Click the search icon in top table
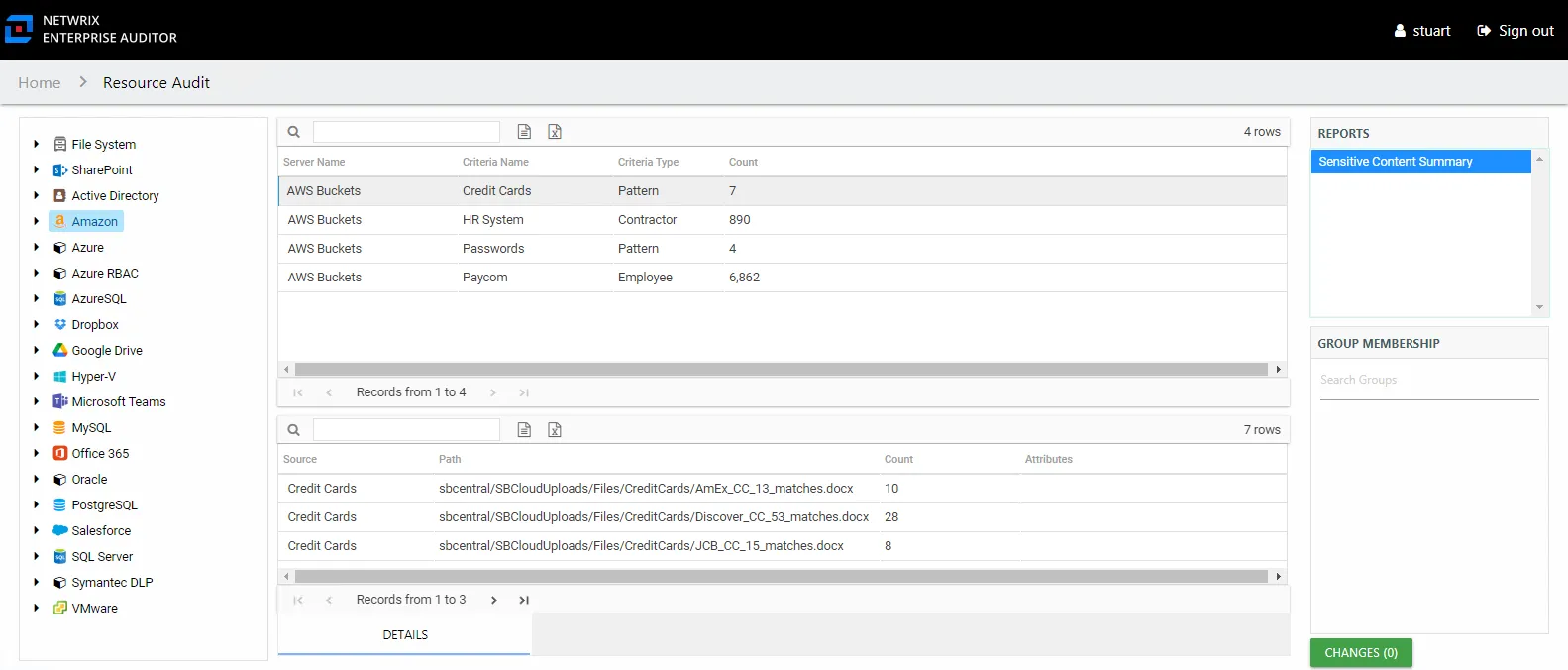The height and width of the screenshot is (670, 1568). pyautogui.click(x=294, y=132)
